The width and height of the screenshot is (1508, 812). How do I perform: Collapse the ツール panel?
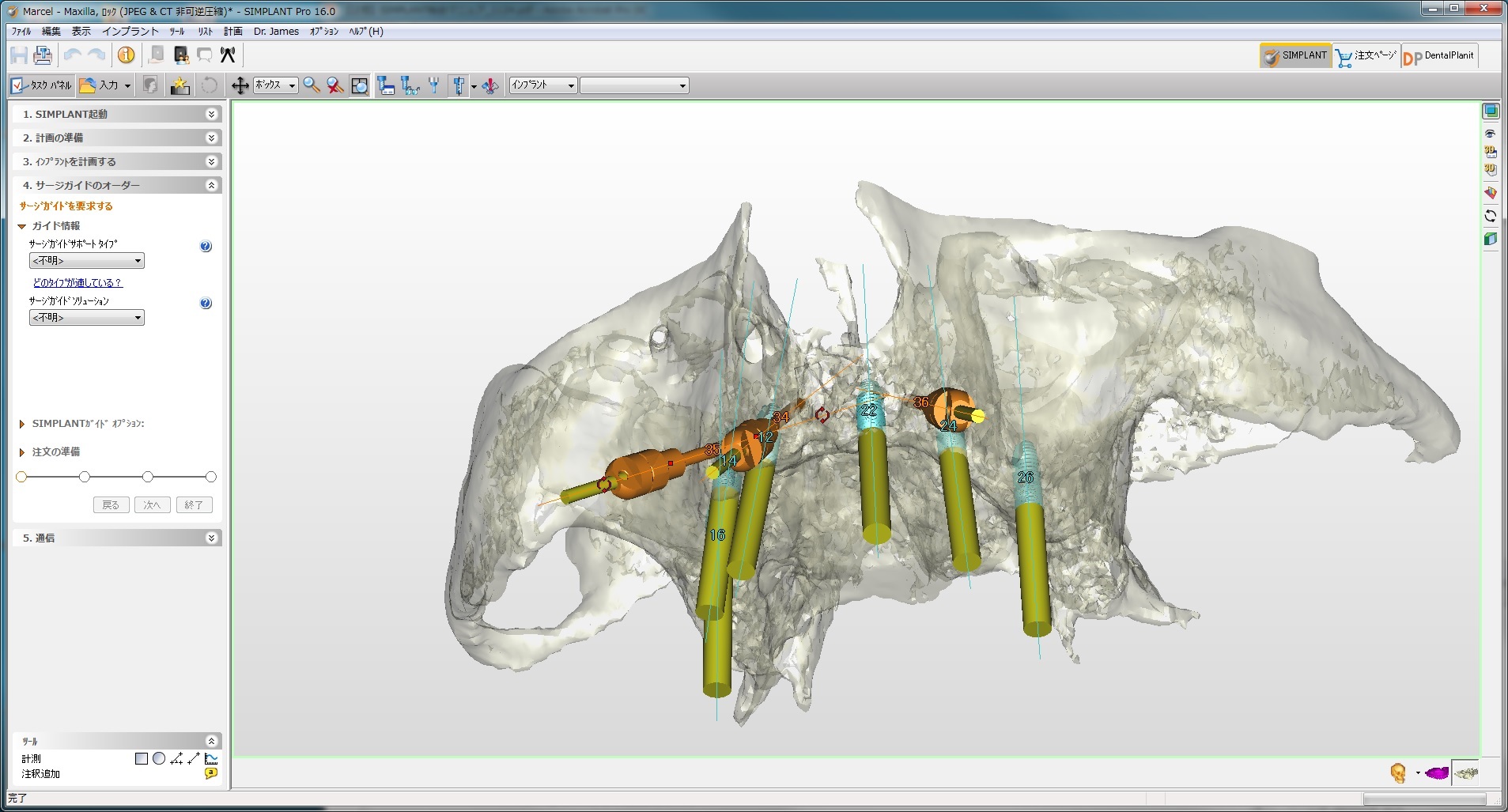click(x=211, y=741)
